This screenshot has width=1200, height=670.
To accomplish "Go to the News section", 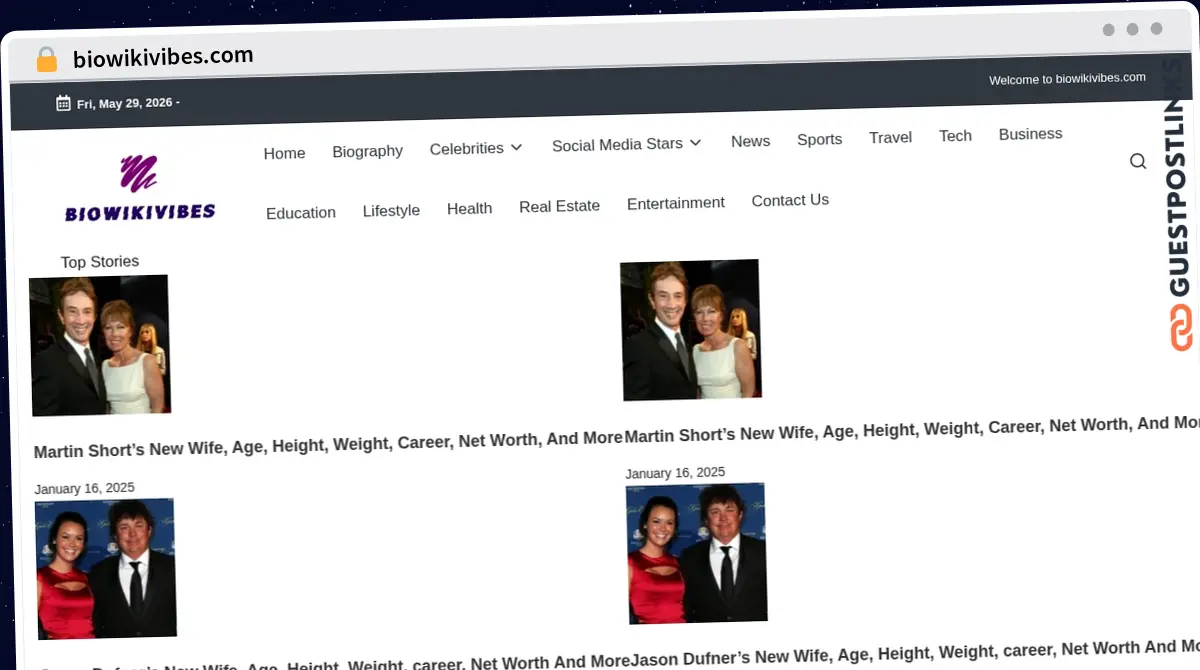I will tap(750, 141).
